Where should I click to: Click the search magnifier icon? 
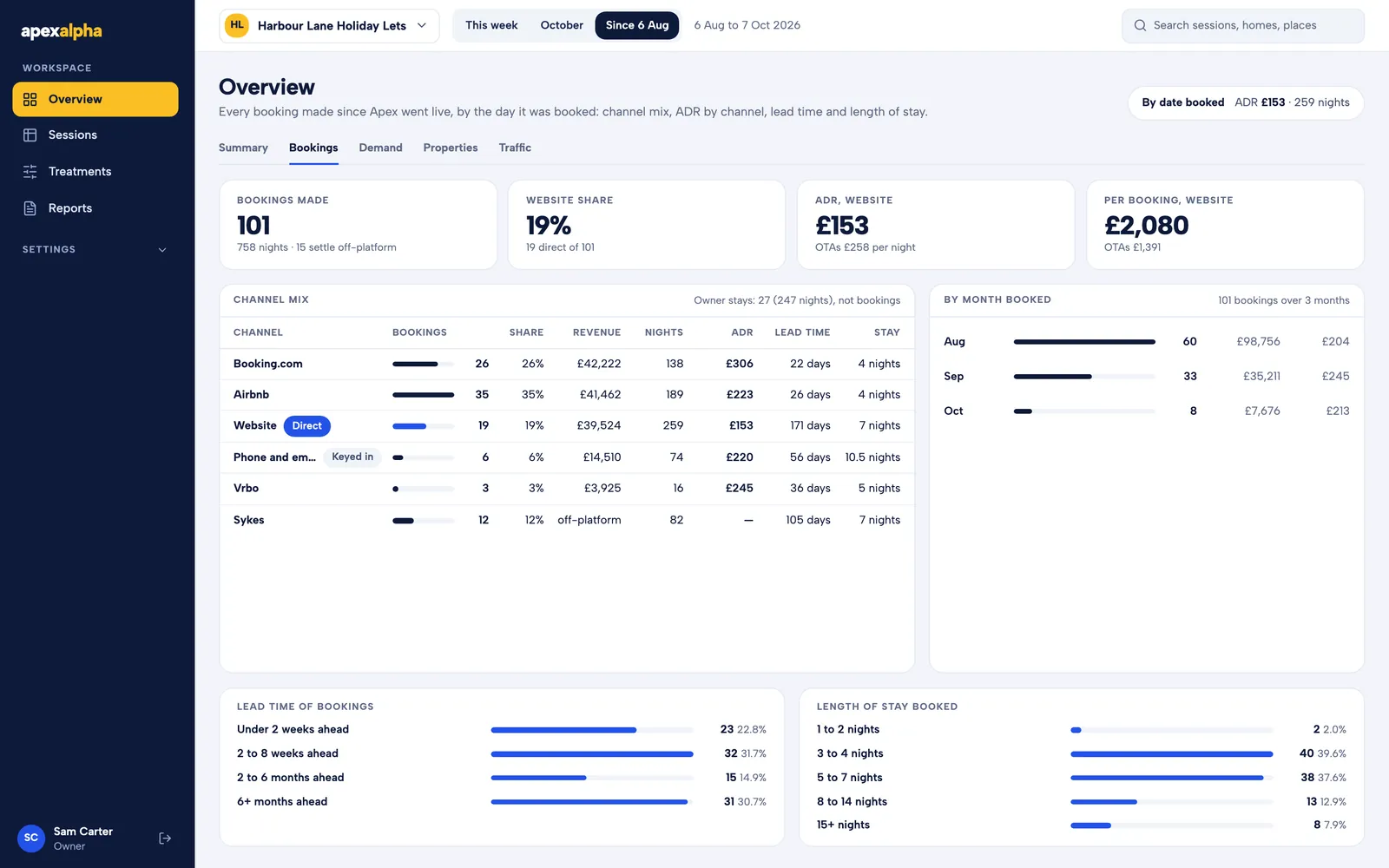(x=1140, y=26)
